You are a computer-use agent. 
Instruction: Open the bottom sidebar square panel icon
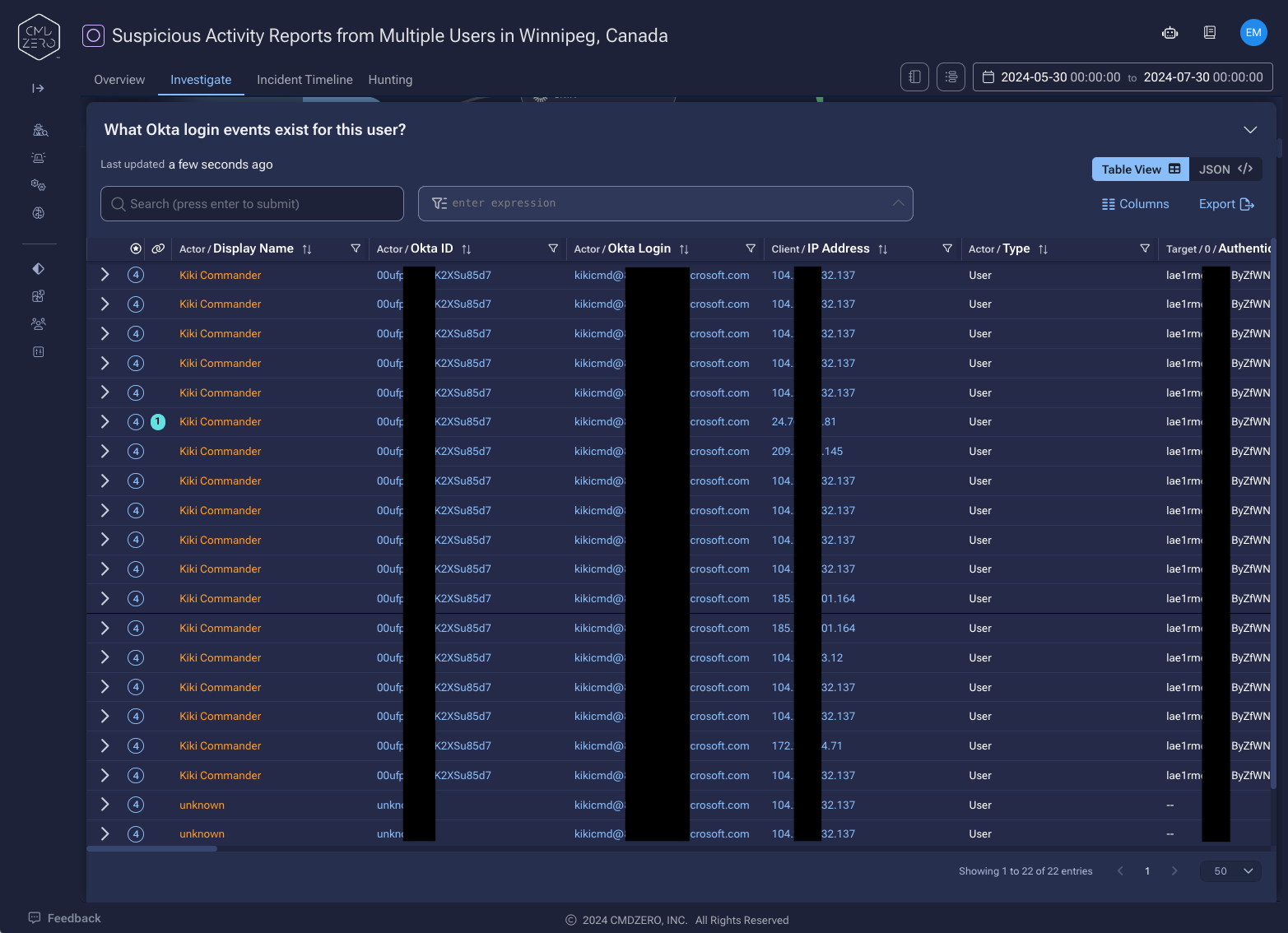click(x=38, y=352)
